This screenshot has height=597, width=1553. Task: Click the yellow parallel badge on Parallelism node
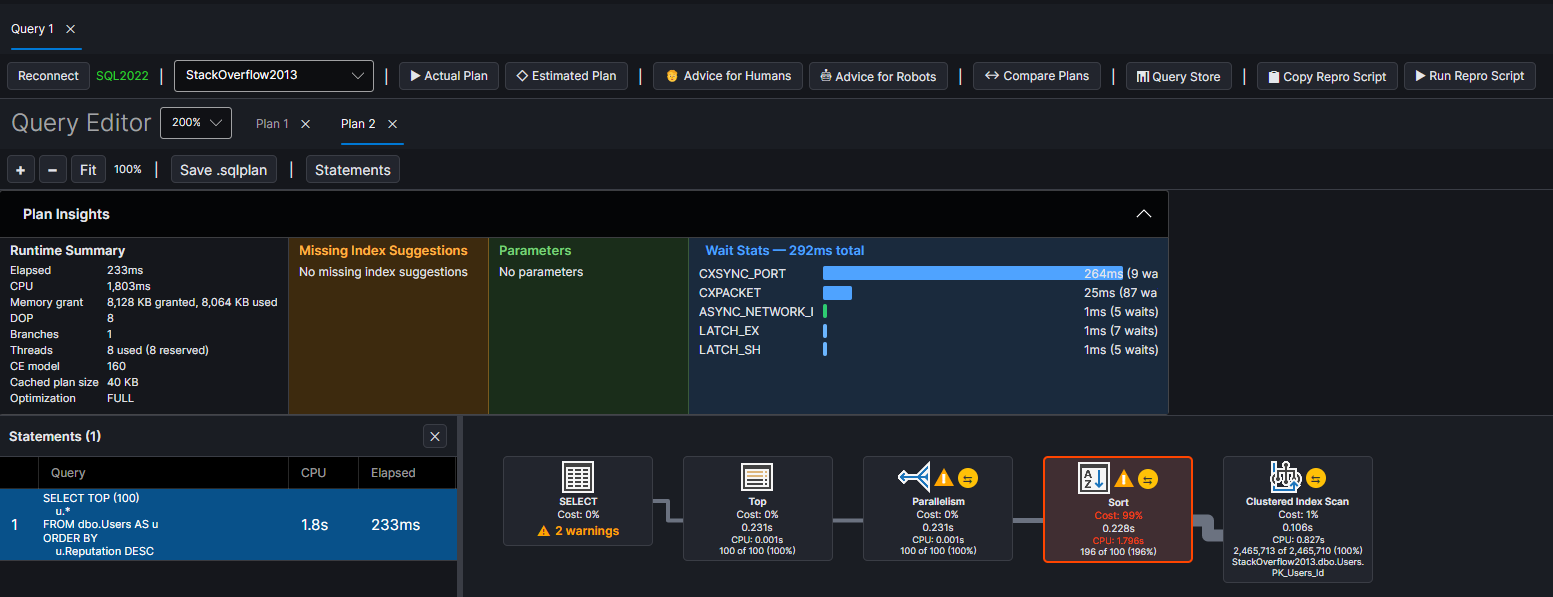click(967, 478)
